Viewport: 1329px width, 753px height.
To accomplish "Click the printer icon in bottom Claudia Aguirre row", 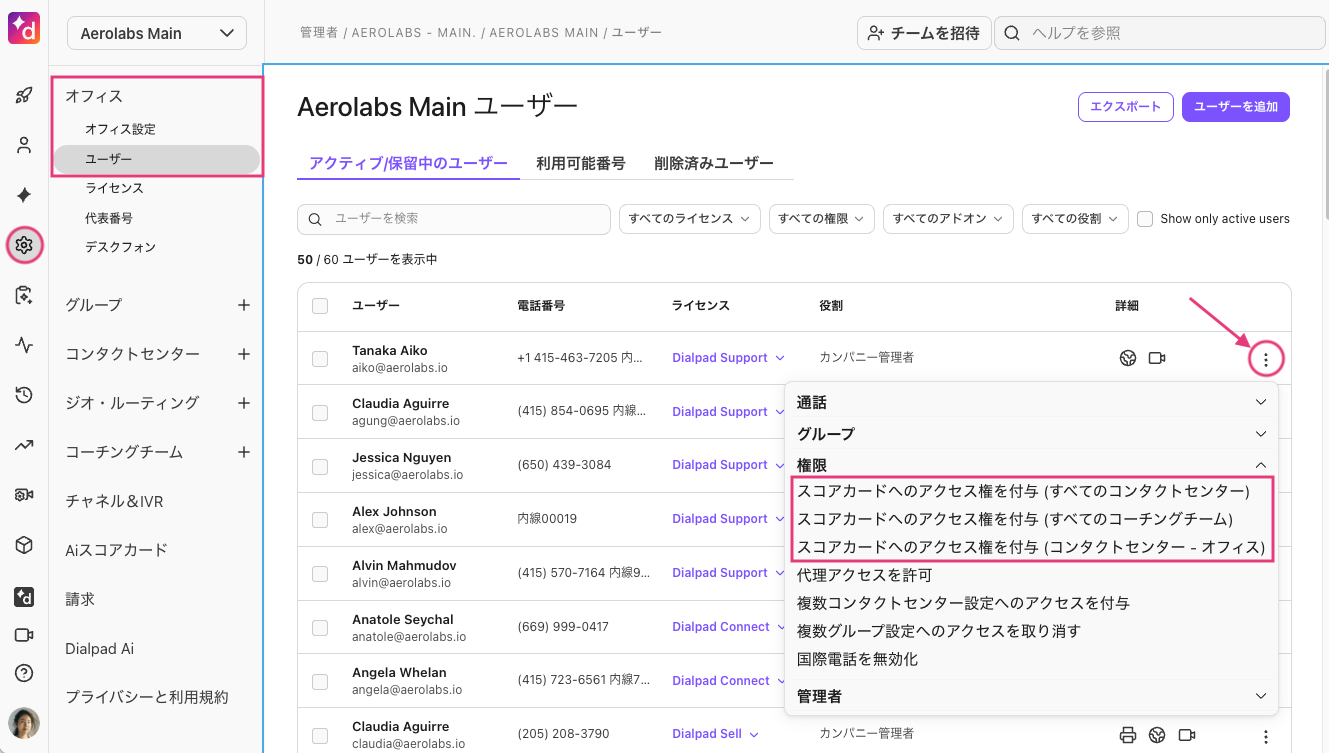I will pyautogui.click(x=1128, y=735).
